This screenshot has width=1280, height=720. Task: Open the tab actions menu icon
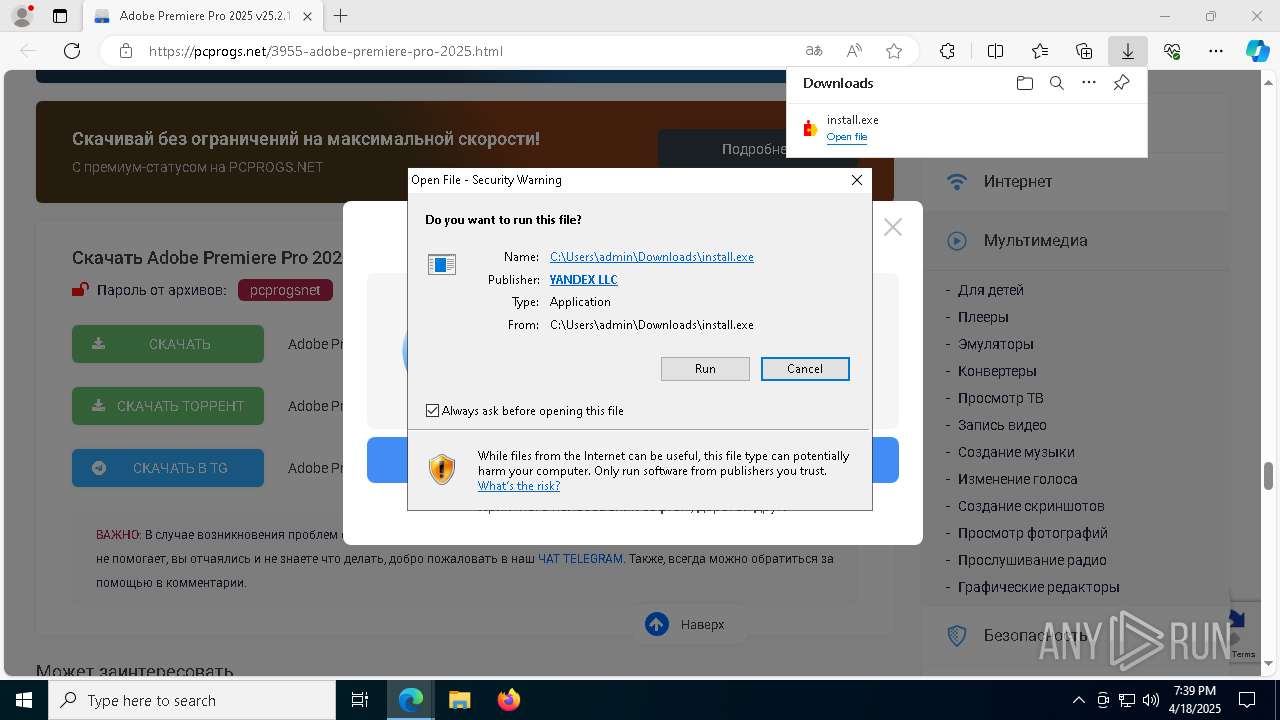pos(60,16)
